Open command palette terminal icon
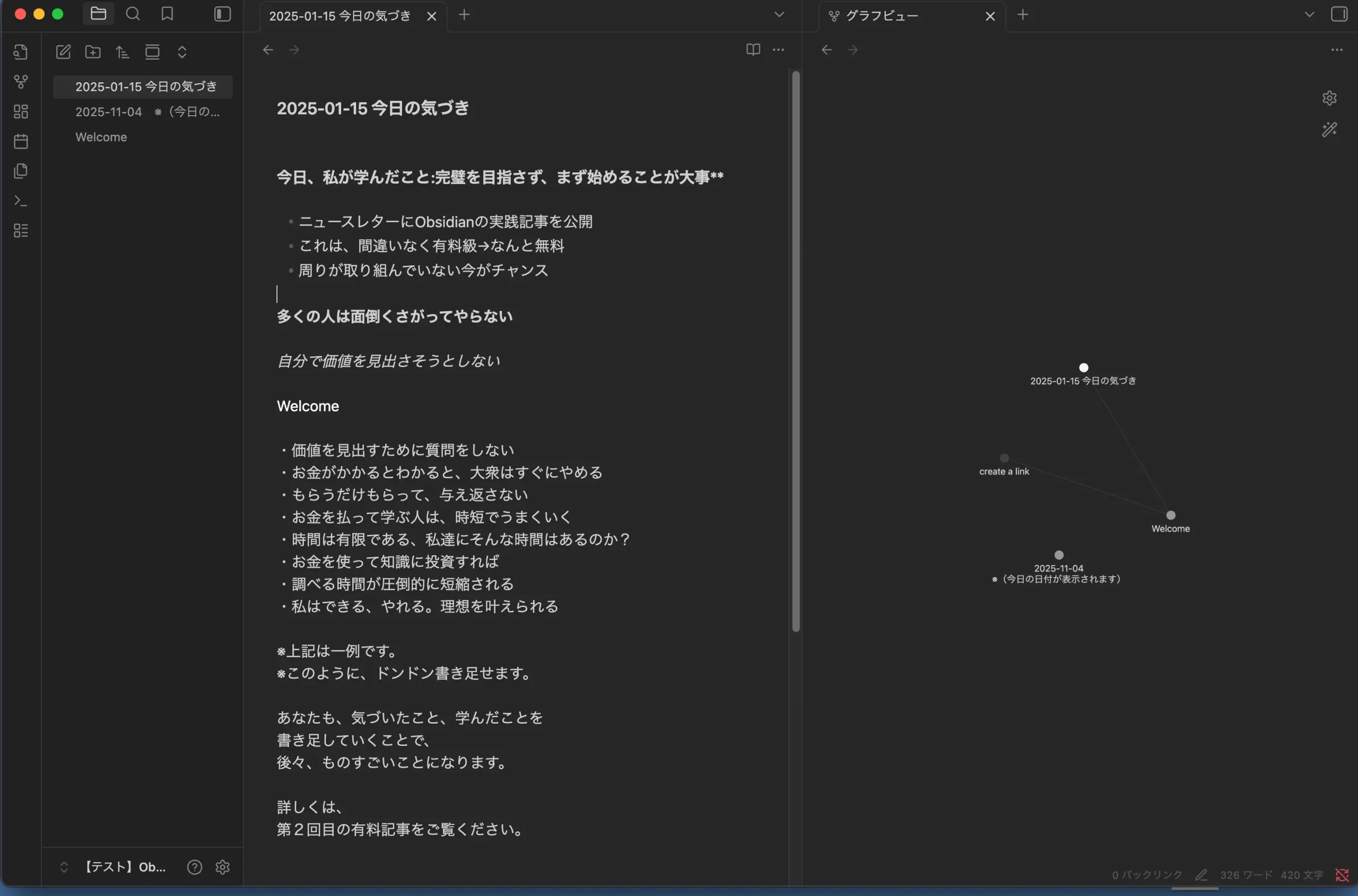Screen dimensions: 1358x896 point(21,201)
